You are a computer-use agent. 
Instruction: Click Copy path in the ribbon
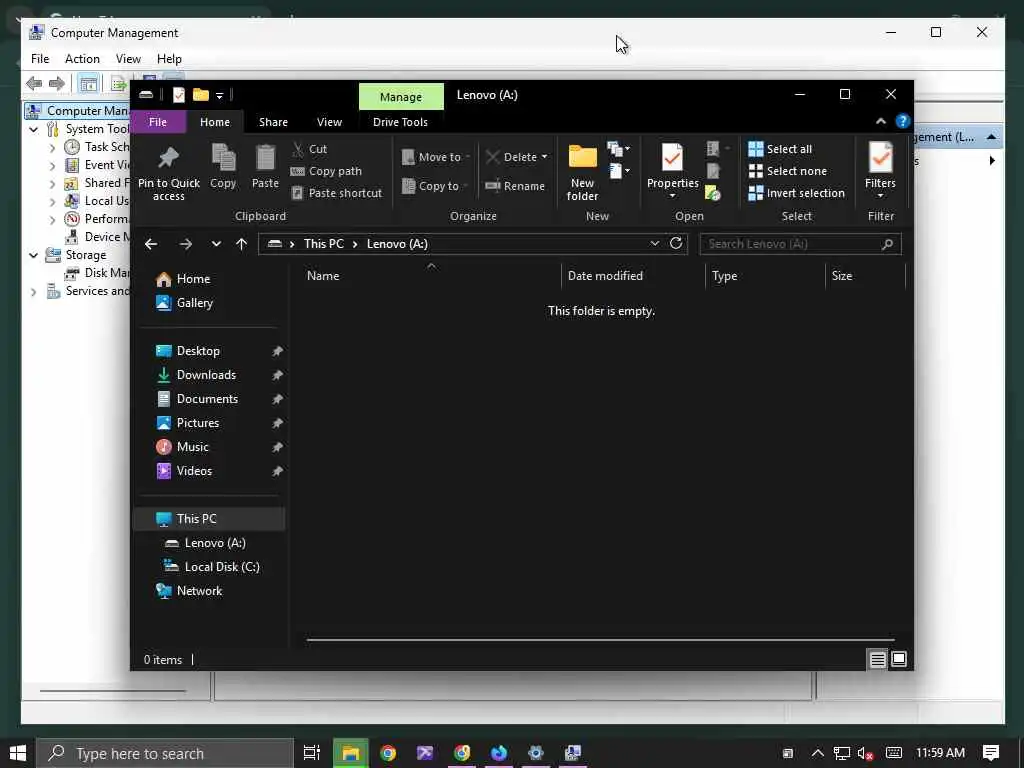tap(326, 171)
